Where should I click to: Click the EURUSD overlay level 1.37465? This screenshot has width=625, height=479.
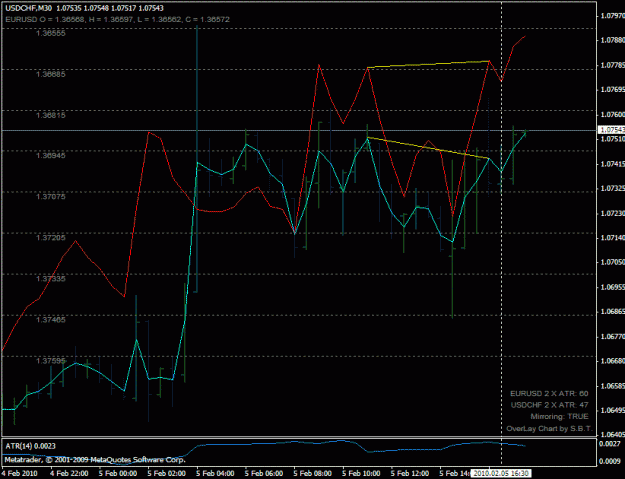51,320
